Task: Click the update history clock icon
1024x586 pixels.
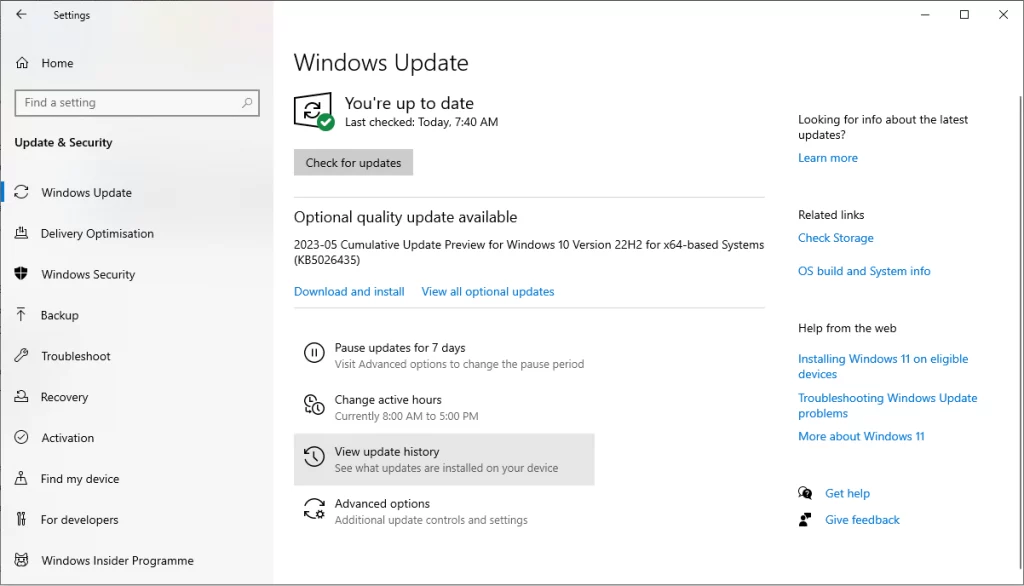Action: click(314, 457)
